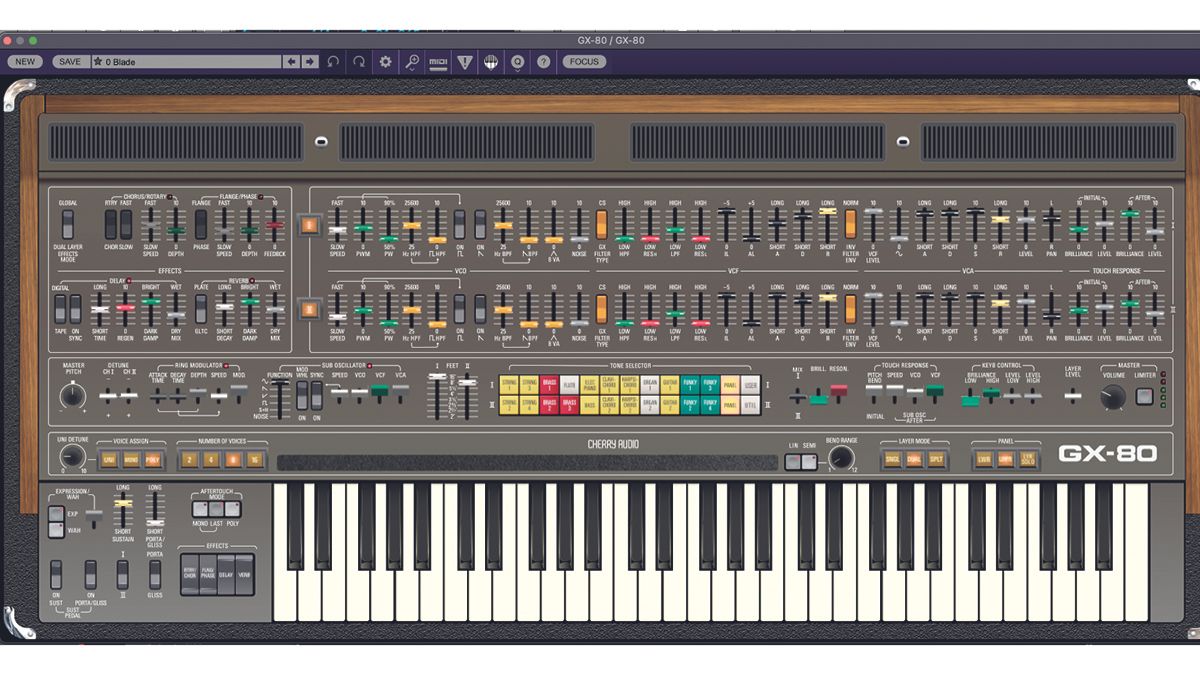
Task: Click the SAVE button
Action: click(68, 61)
